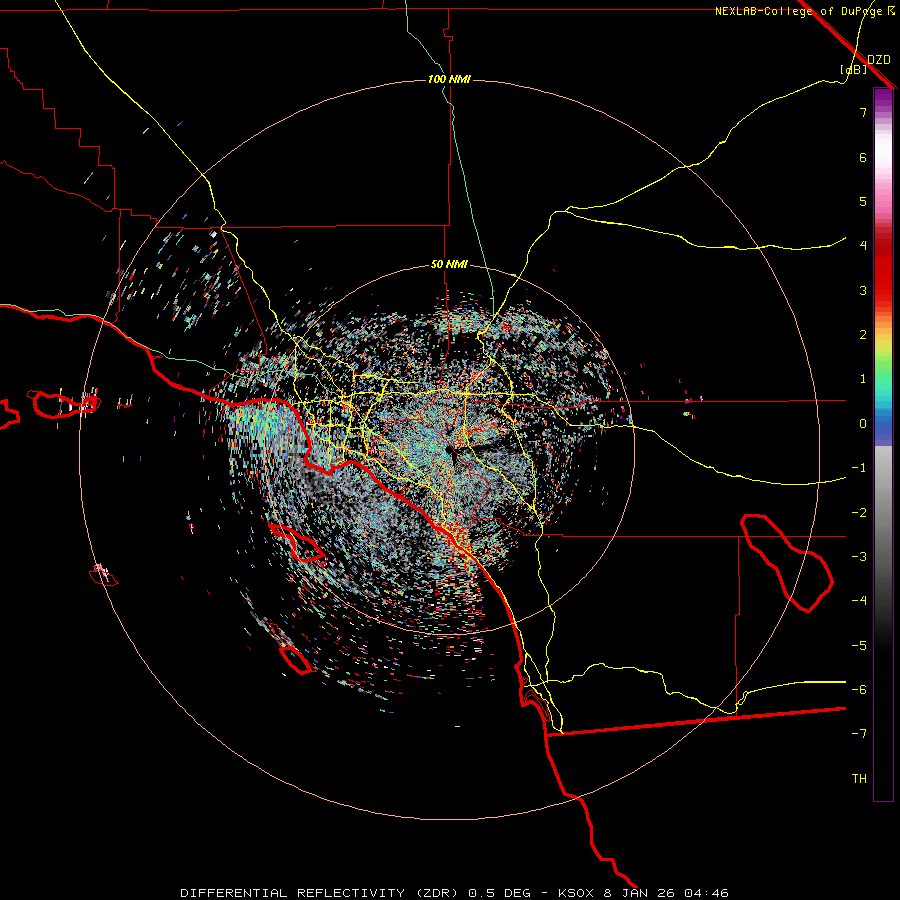Click the -4 value on color scale
The width and height of the screenshot is (900, 900).
click(x=859, y=601)
